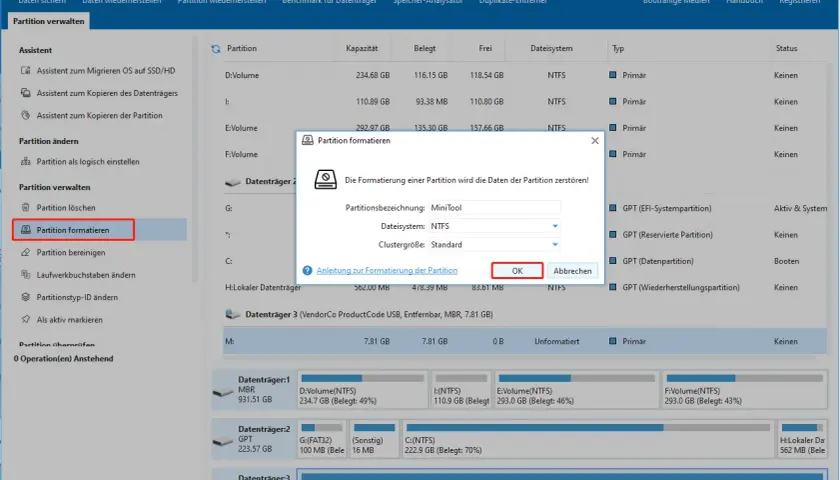Image resolution: width=840 pixels, height=480 pixels.
Task: Click the (Sonstig) 16 MB block
Action: pos(374,439)
